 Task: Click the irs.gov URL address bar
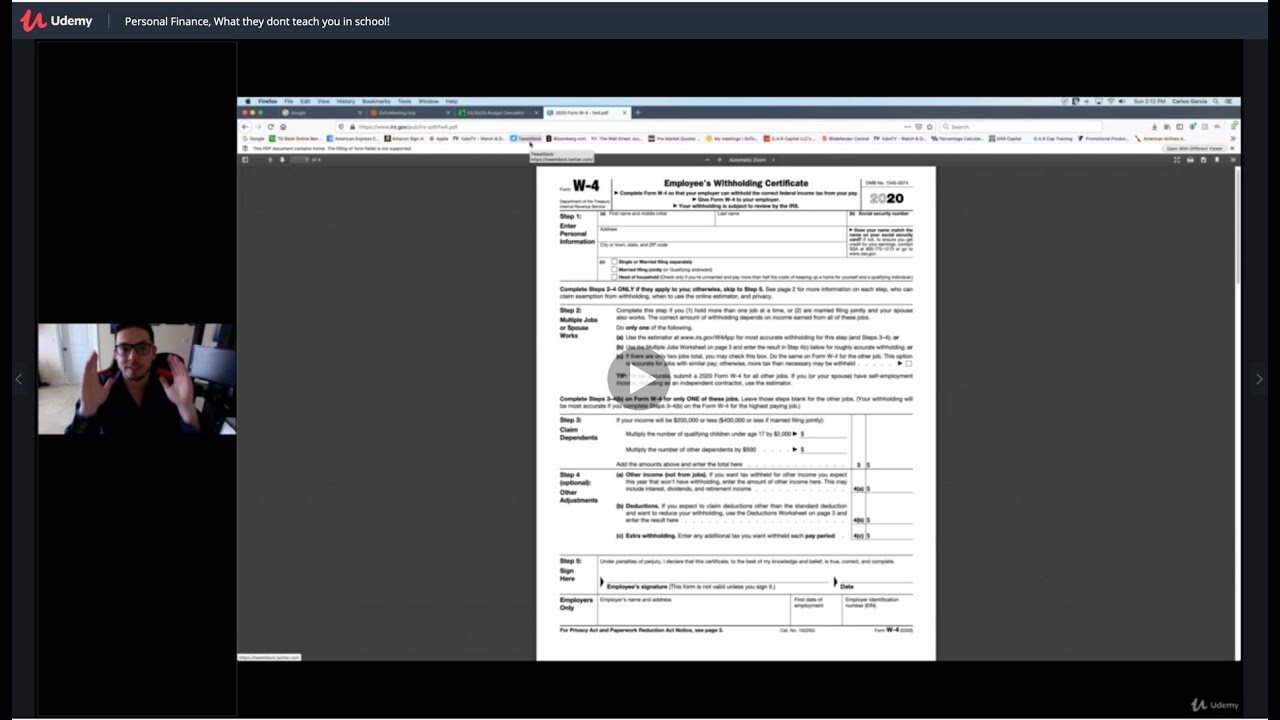[635, 127]
